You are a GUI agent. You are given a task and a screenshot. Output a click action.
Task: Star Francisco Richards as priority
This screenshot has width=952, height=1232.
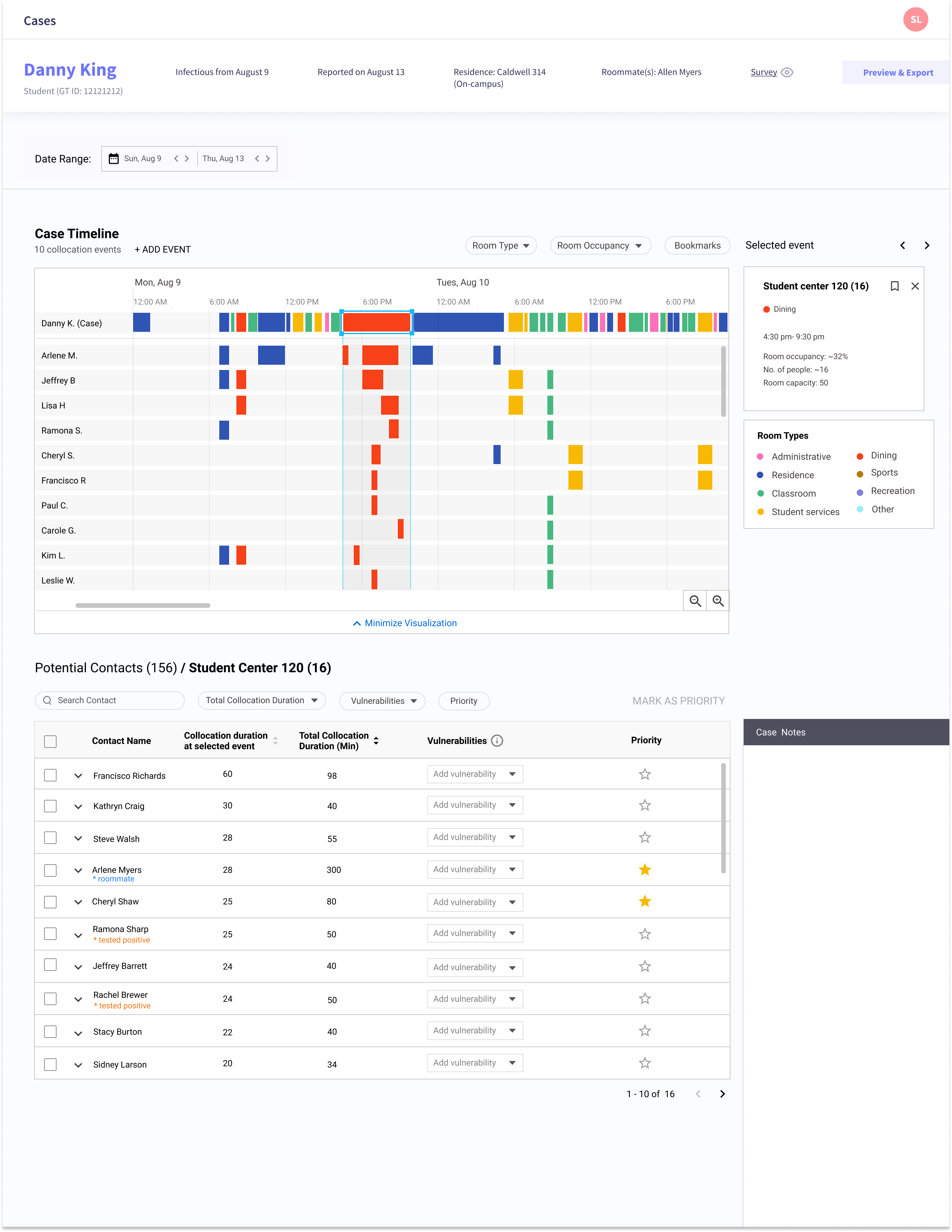coord(645,775)
